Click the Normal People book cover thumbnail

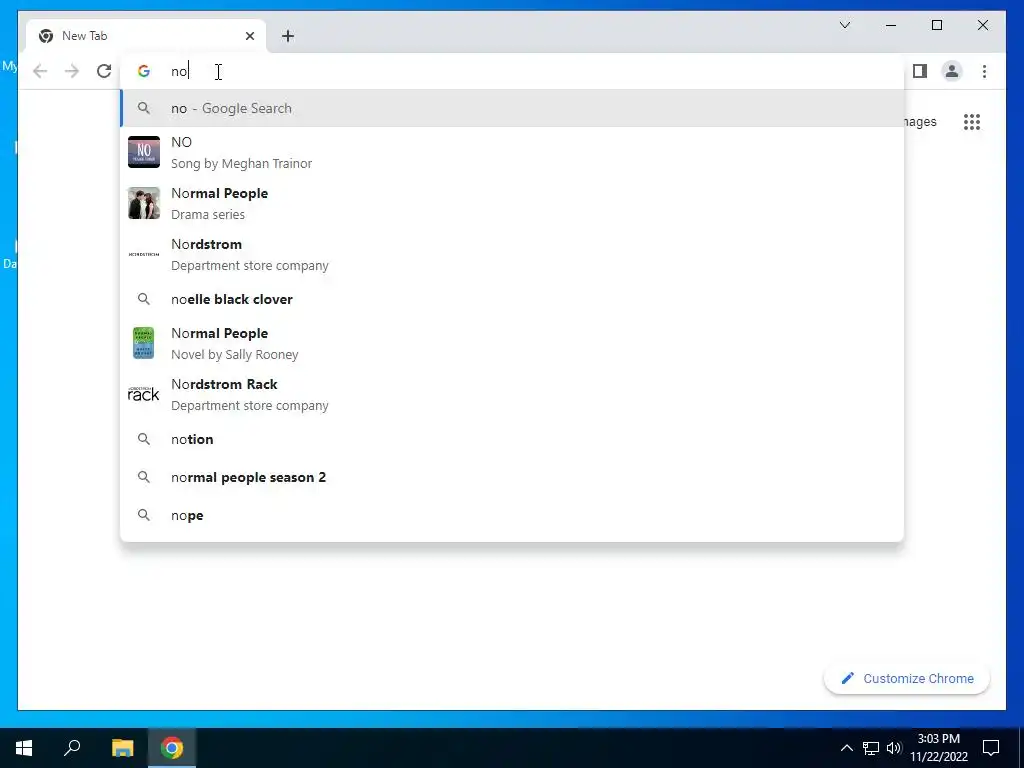[144, 343]
